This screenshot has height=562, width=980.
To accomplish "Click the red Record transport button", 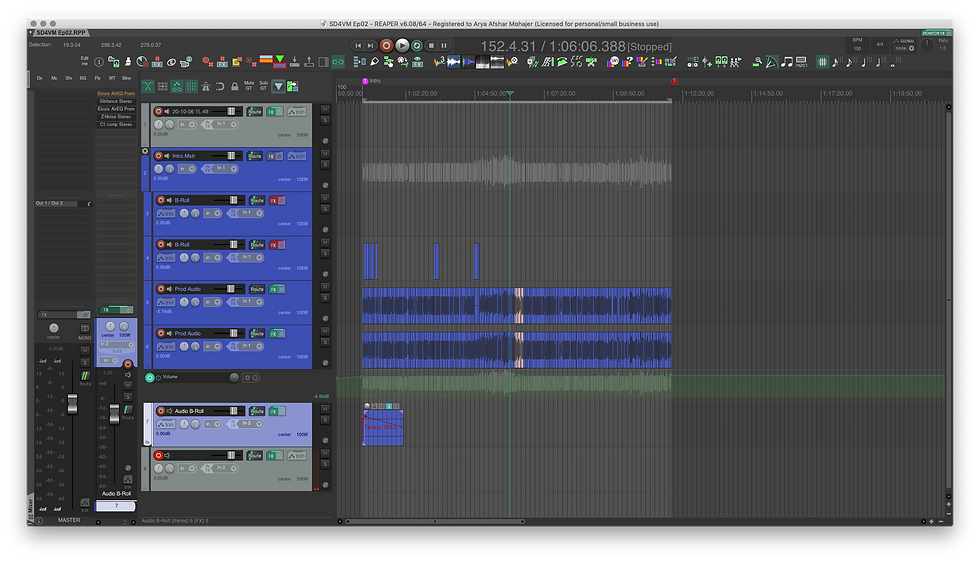I will pos(386,45).
